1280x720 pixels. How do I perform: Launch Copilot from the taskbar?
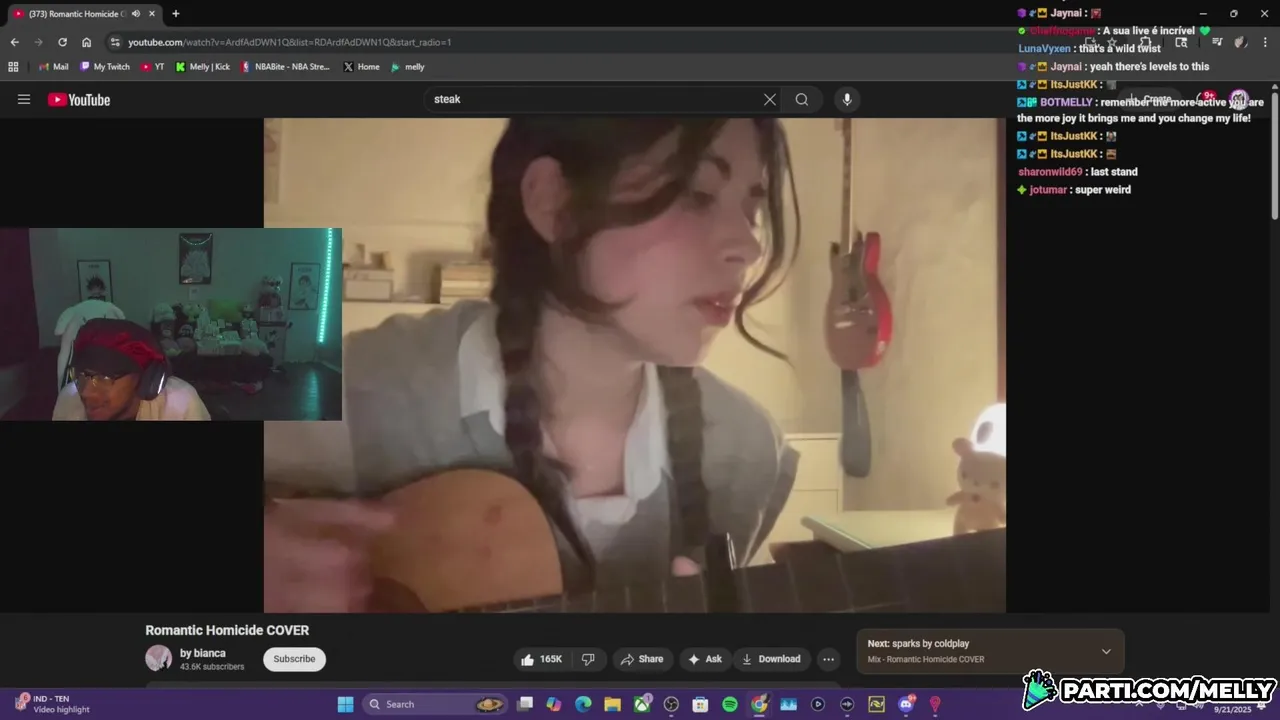click(x=554, y=704)
